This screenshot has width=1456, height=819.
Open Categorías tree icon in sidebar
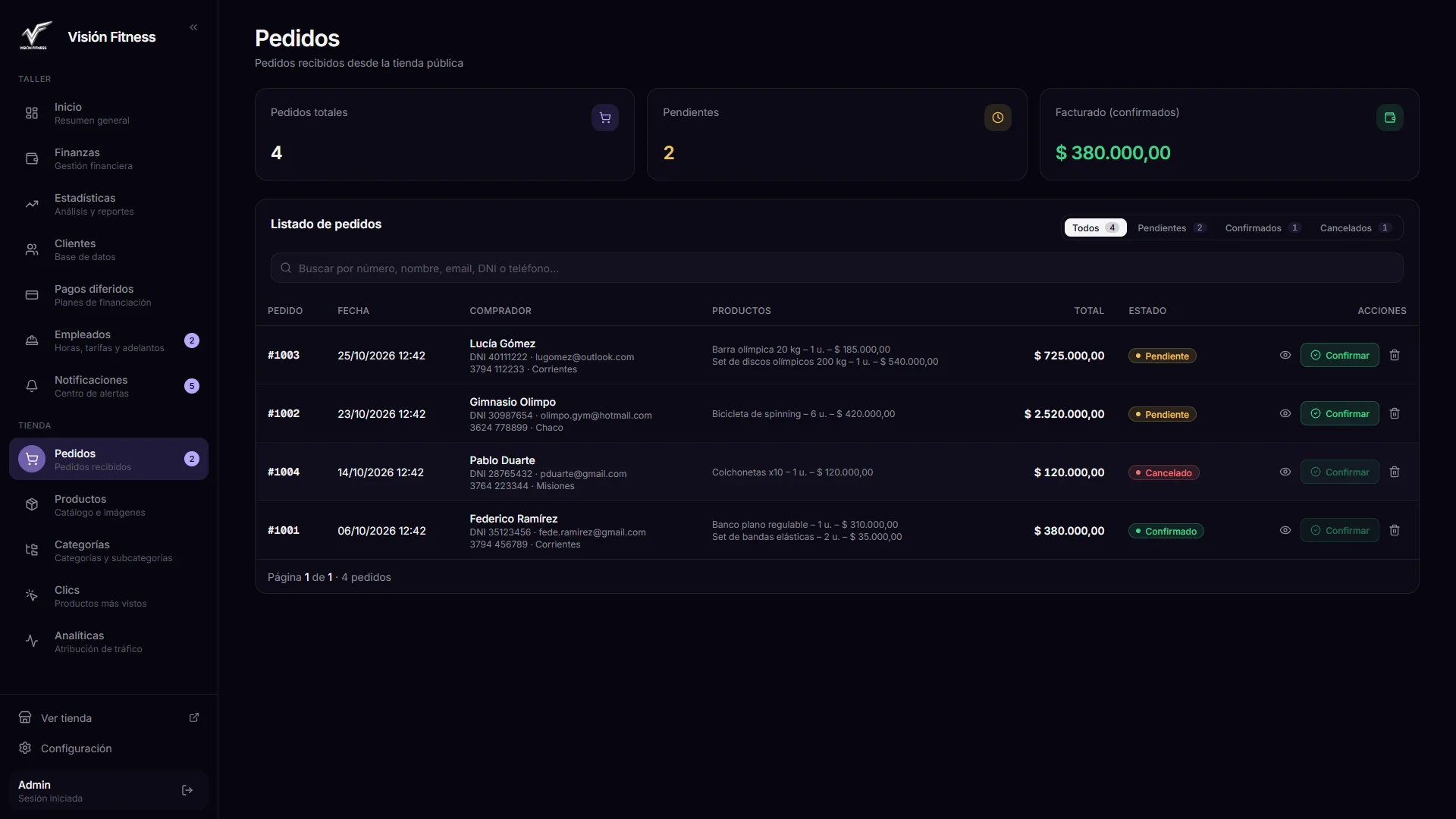pyautogui.click(x=32, y=551)
